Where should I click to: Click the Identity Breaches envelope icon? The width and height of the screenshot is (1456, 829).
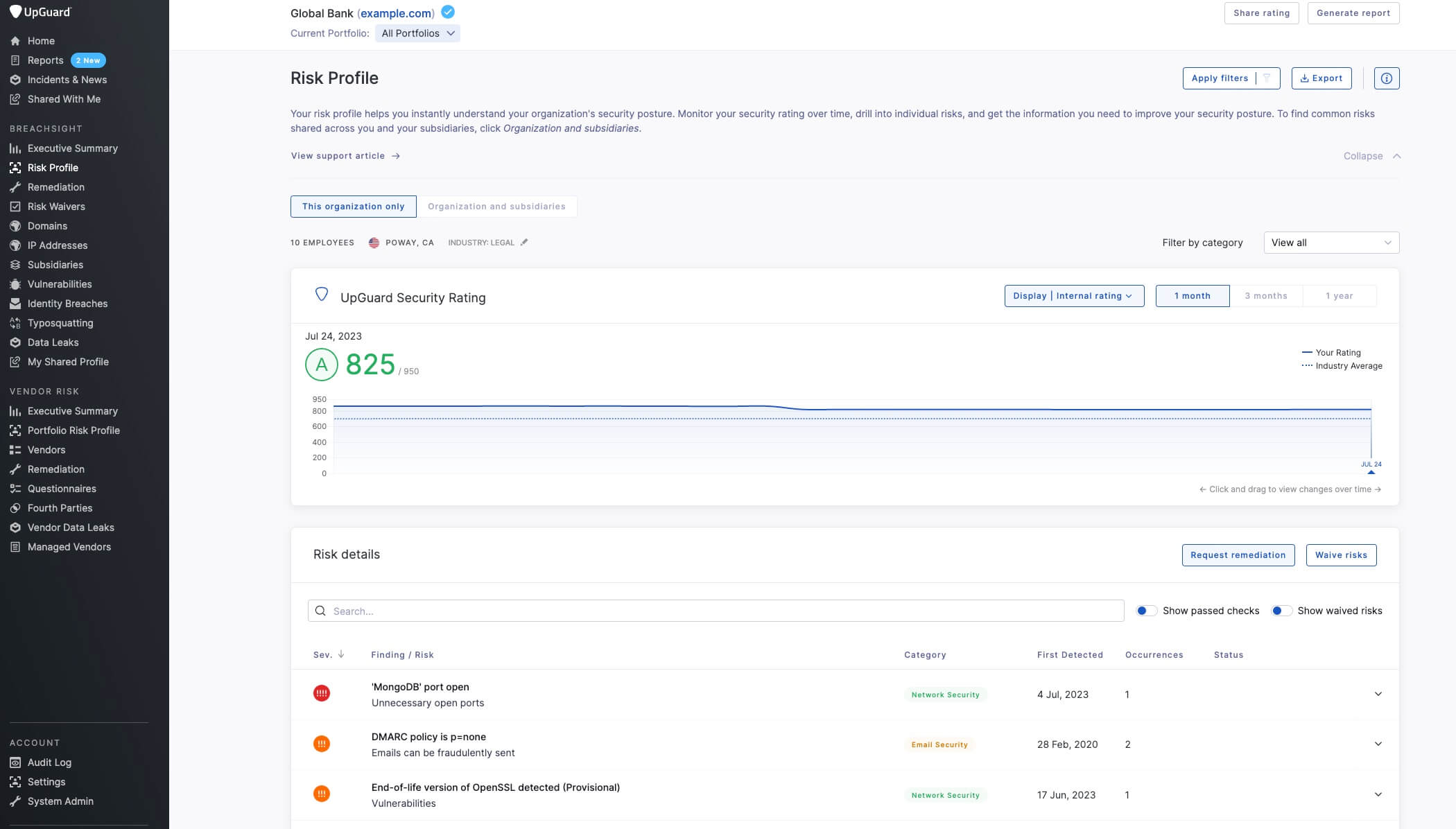pyautogui.click(x=15, y=304)
